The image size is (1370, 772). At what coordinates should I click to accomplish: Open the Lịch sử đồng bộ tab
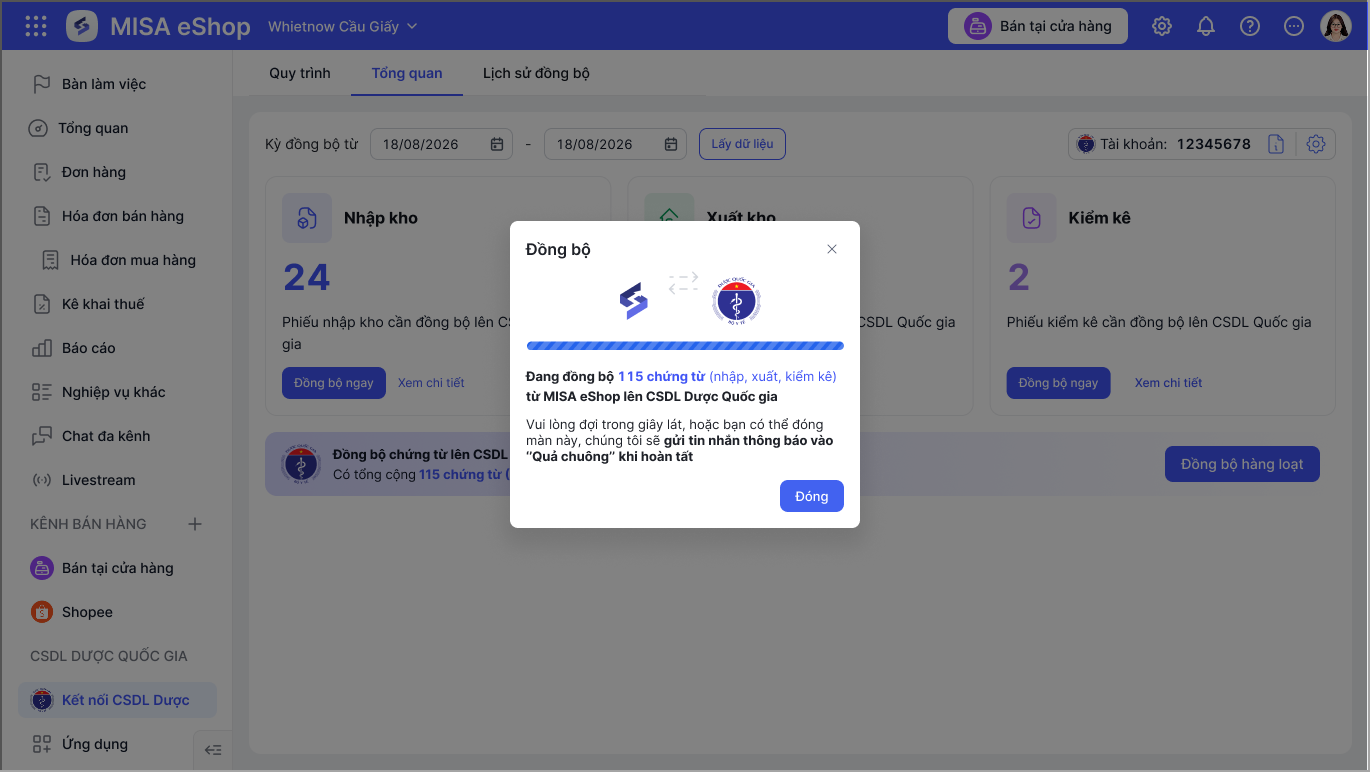point(536,73)
